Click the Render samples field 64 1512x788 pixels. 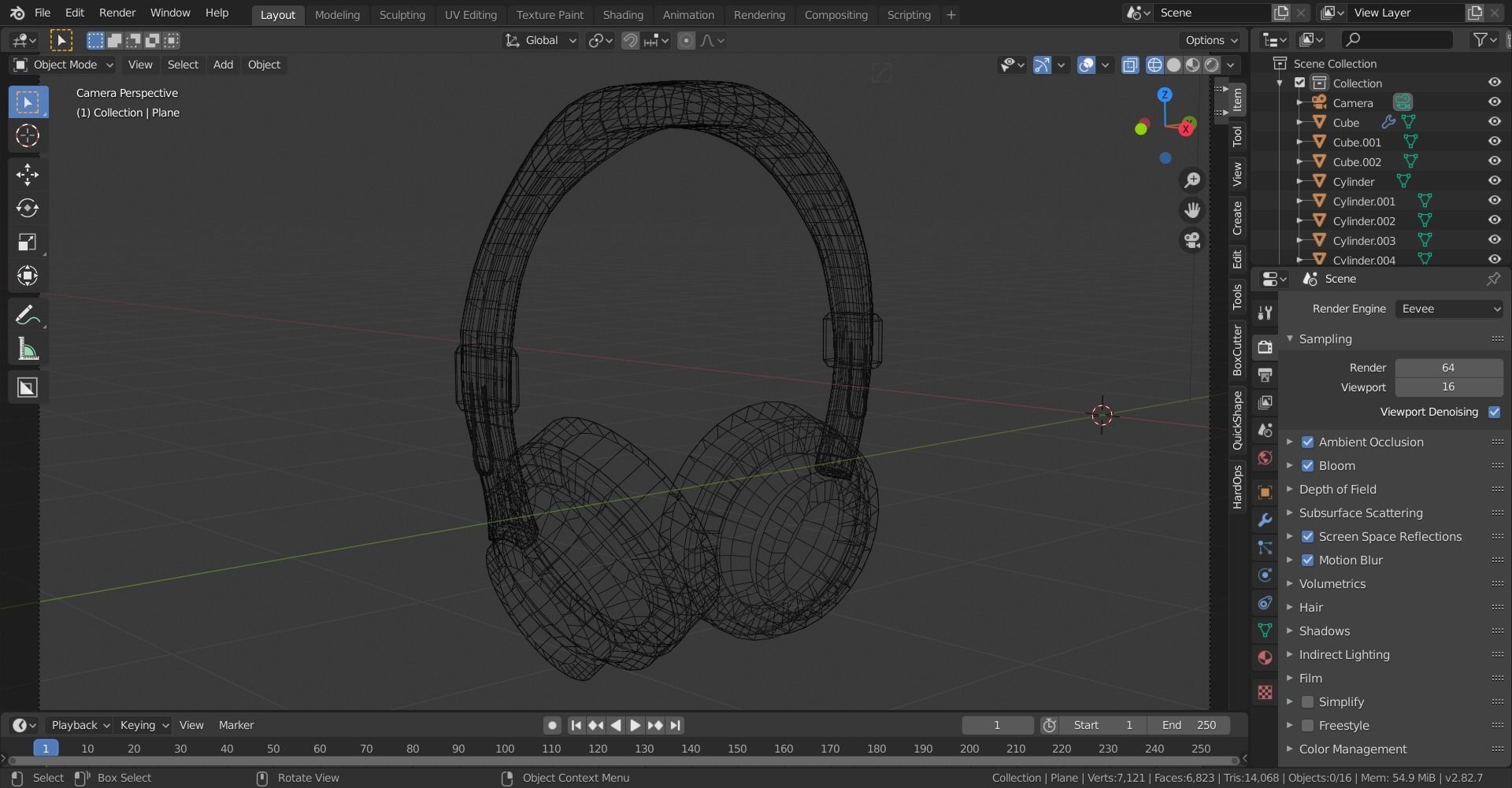[1449, 368]
